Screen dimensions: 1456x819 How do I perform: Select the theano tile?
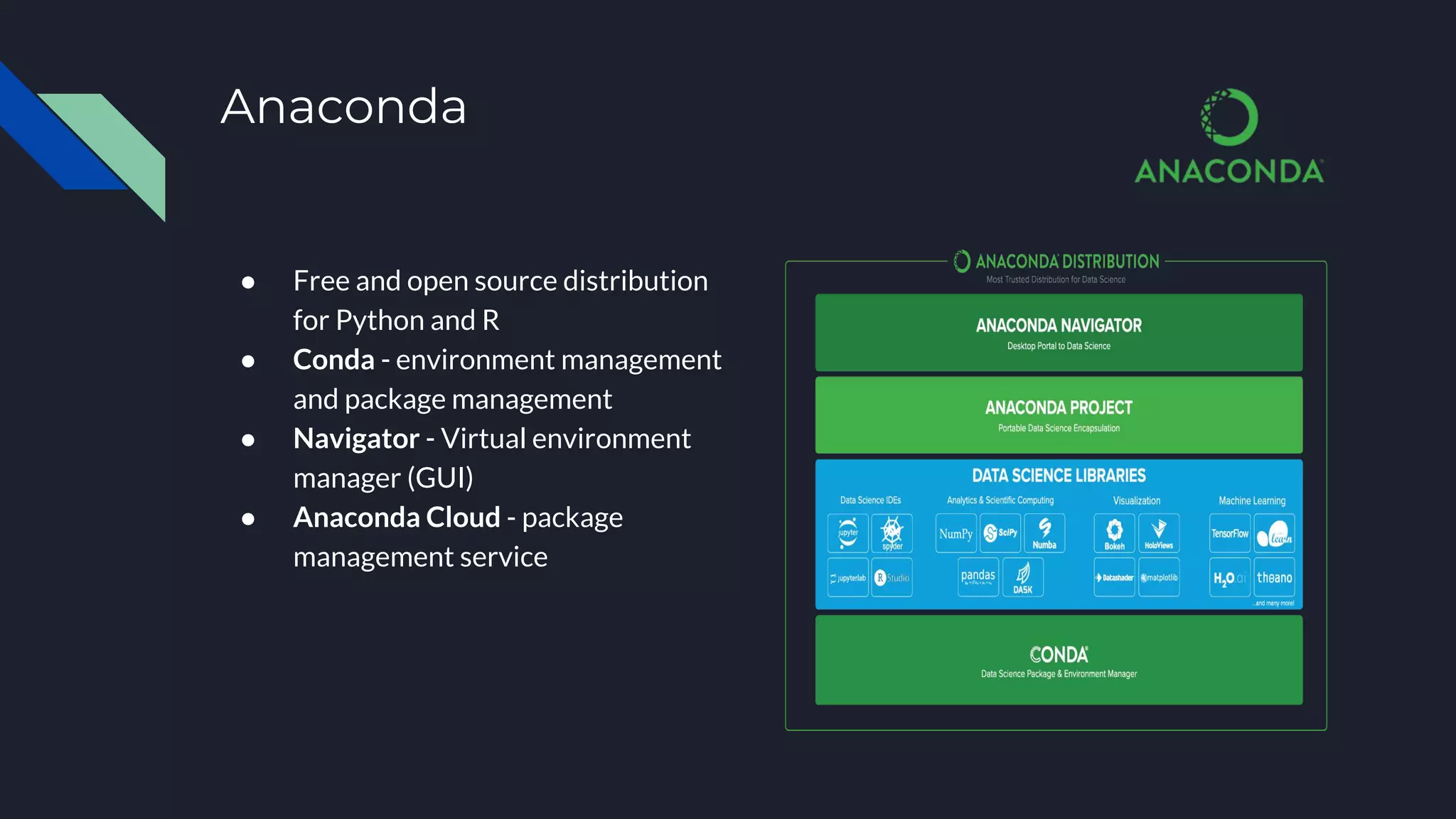tap(1274, 577)
